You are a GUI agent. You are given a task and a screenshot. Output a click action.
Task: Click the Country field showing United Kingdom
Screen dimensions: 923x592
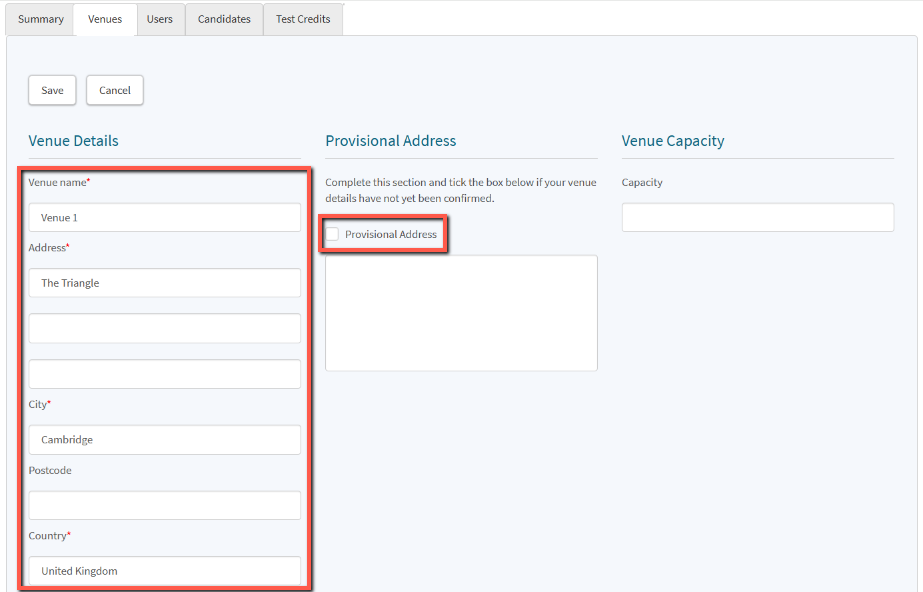coord(164,571)
